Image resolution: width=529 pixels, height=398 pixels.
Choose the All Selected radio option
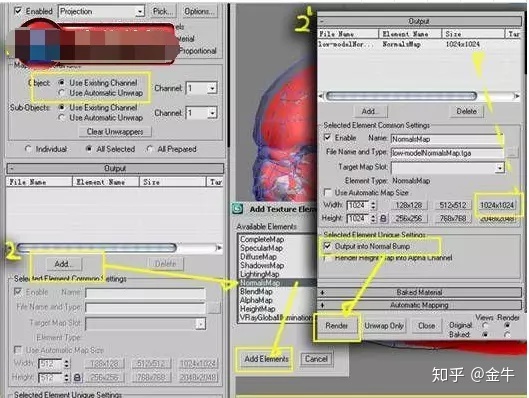(89, 149)
